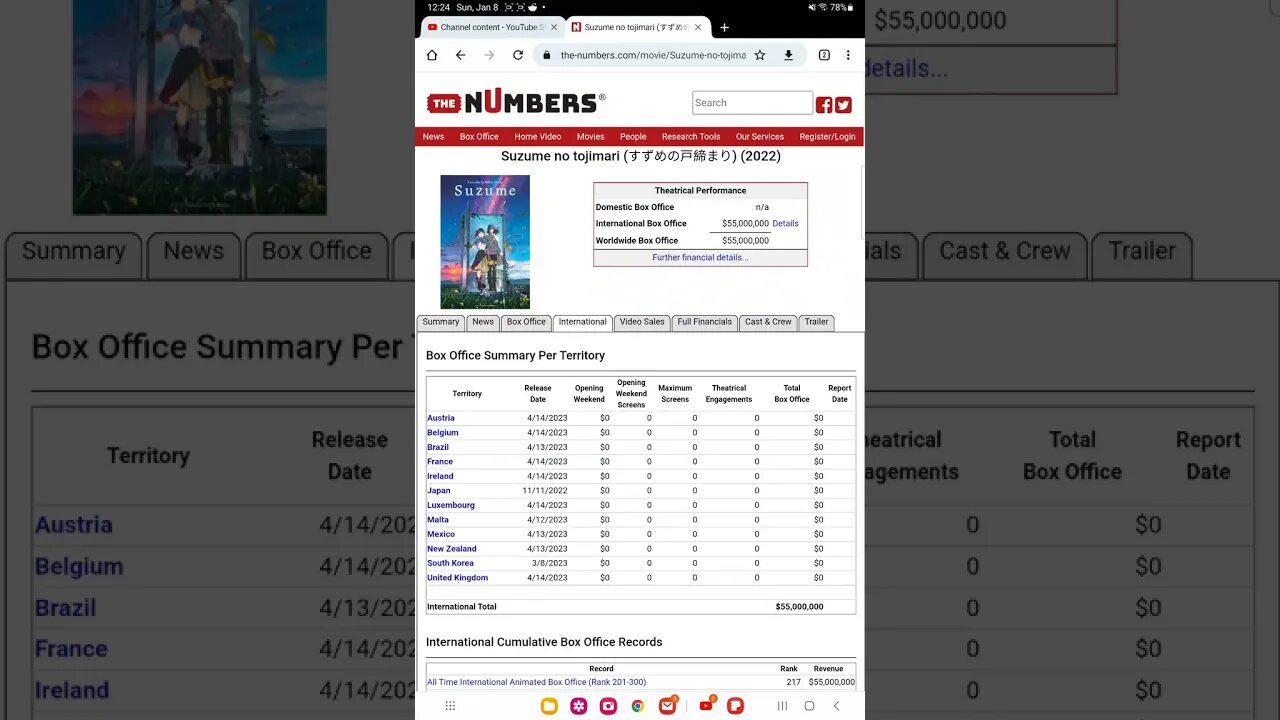Open the Luxembourg territory link
The width and height of the screenshot is (1280, 720).
tap(451, 505)
